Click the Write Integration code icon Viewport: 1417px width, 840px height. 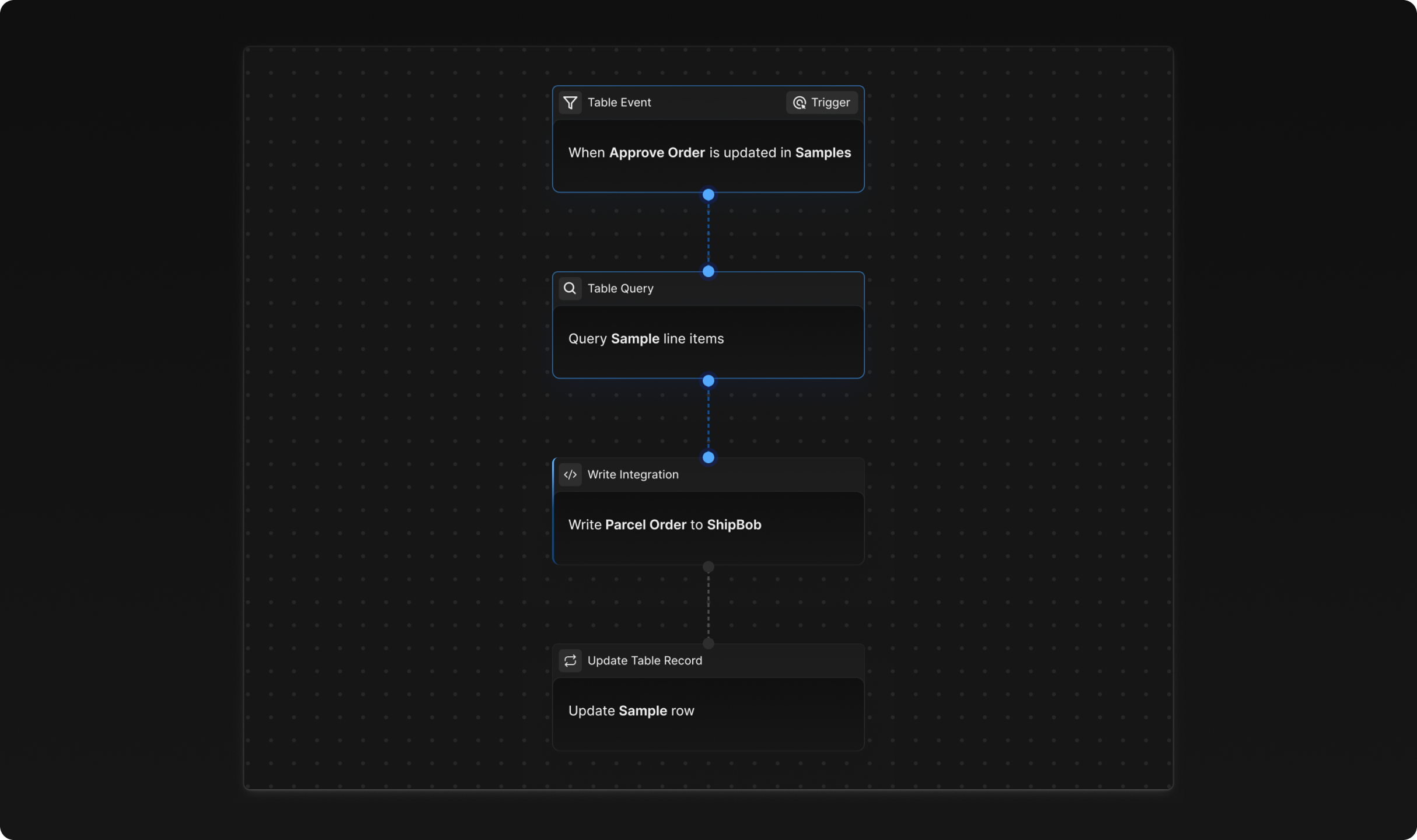tap(570, 474)
